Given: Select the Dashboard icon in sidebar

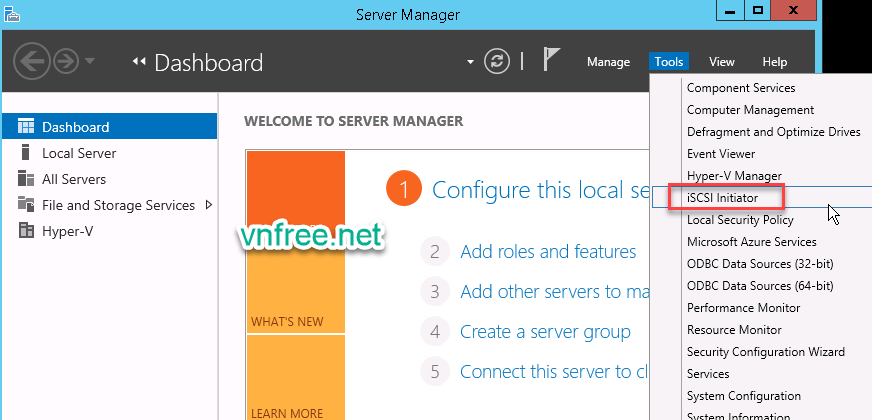Looking at the screenshot, I should (x=26, y=127).
